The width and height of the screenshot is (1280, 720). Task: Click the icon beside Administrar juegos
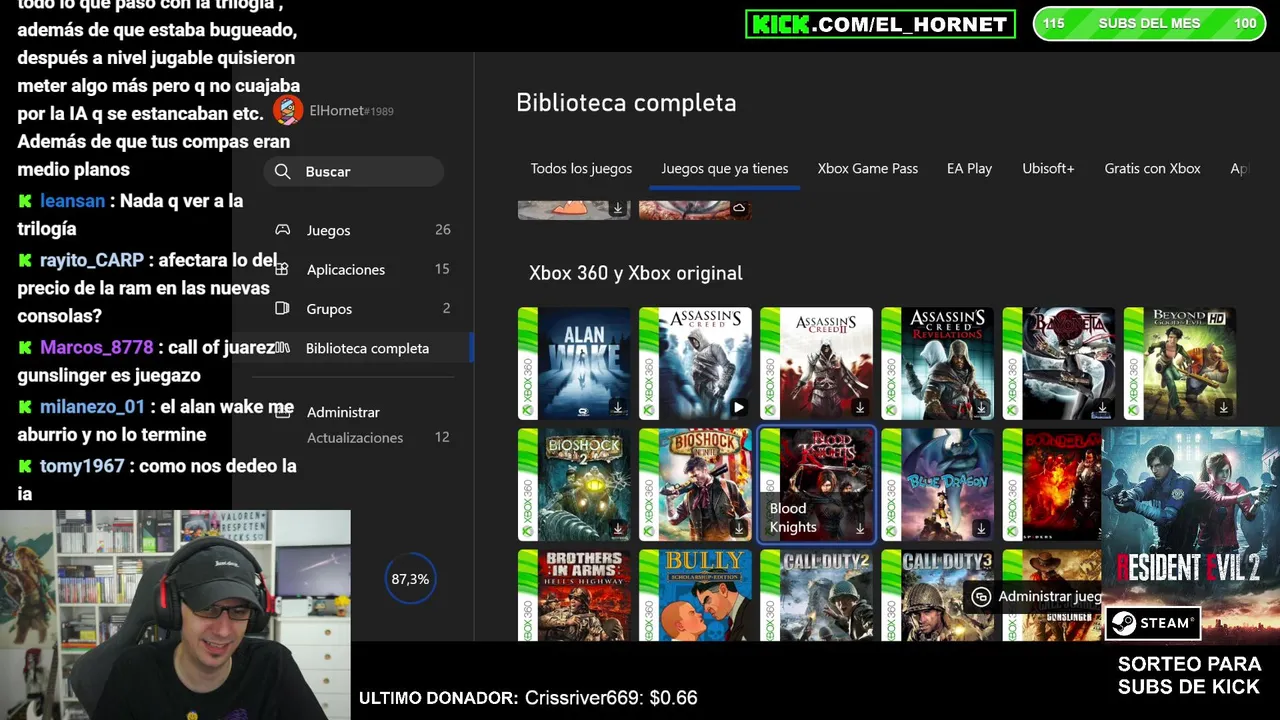pyautogui.click(x=981, y=596)
